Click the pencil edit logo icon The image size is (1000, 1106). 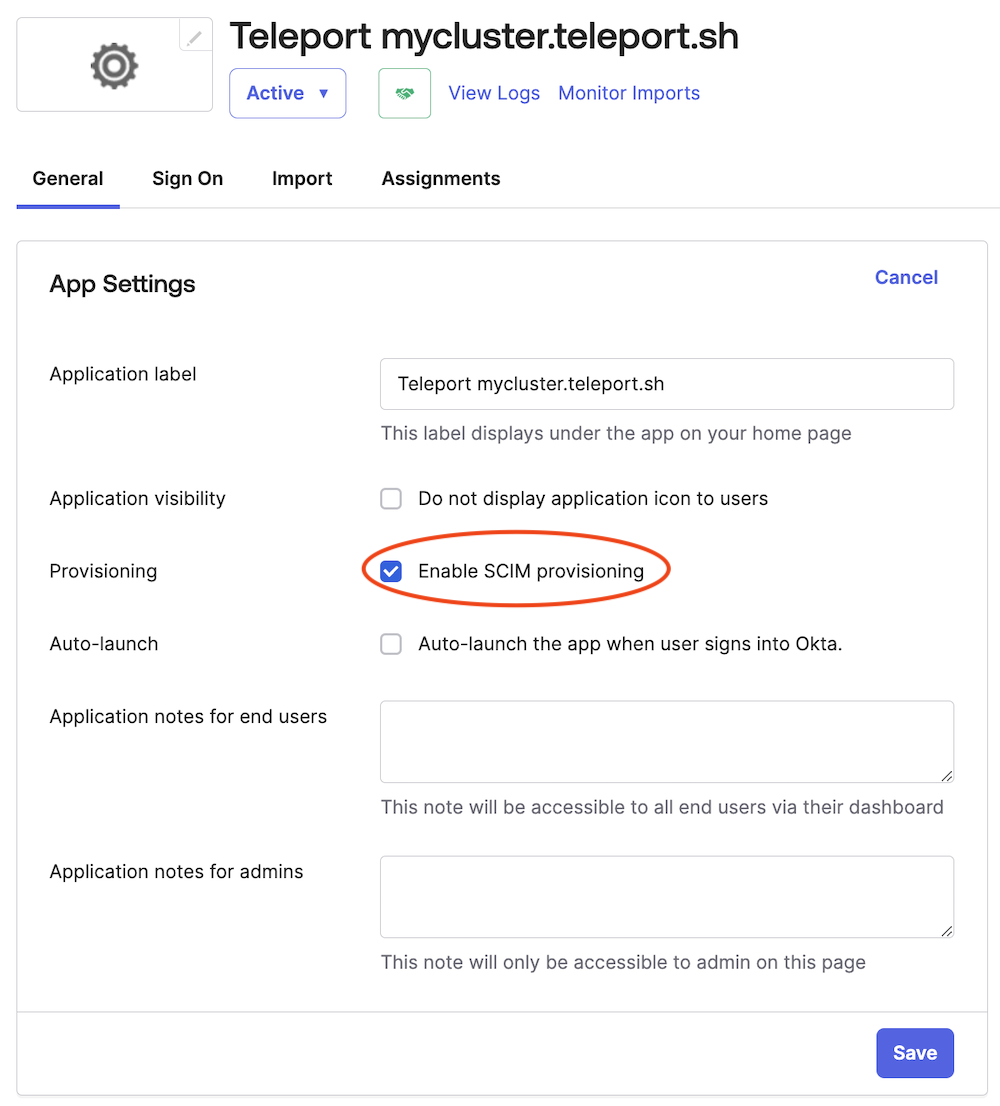click(195, 37)
